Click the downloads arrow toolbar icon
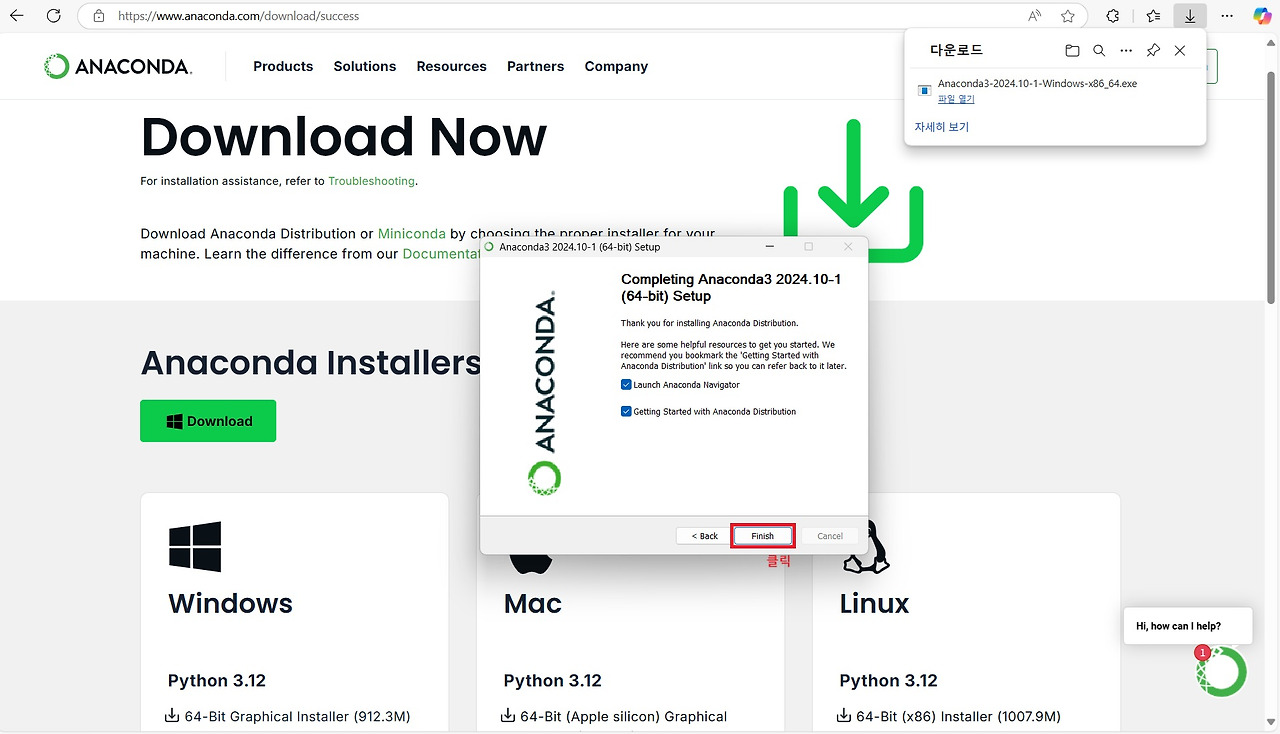Screen dimensions: 1280x734 (x=1190, y=16)
